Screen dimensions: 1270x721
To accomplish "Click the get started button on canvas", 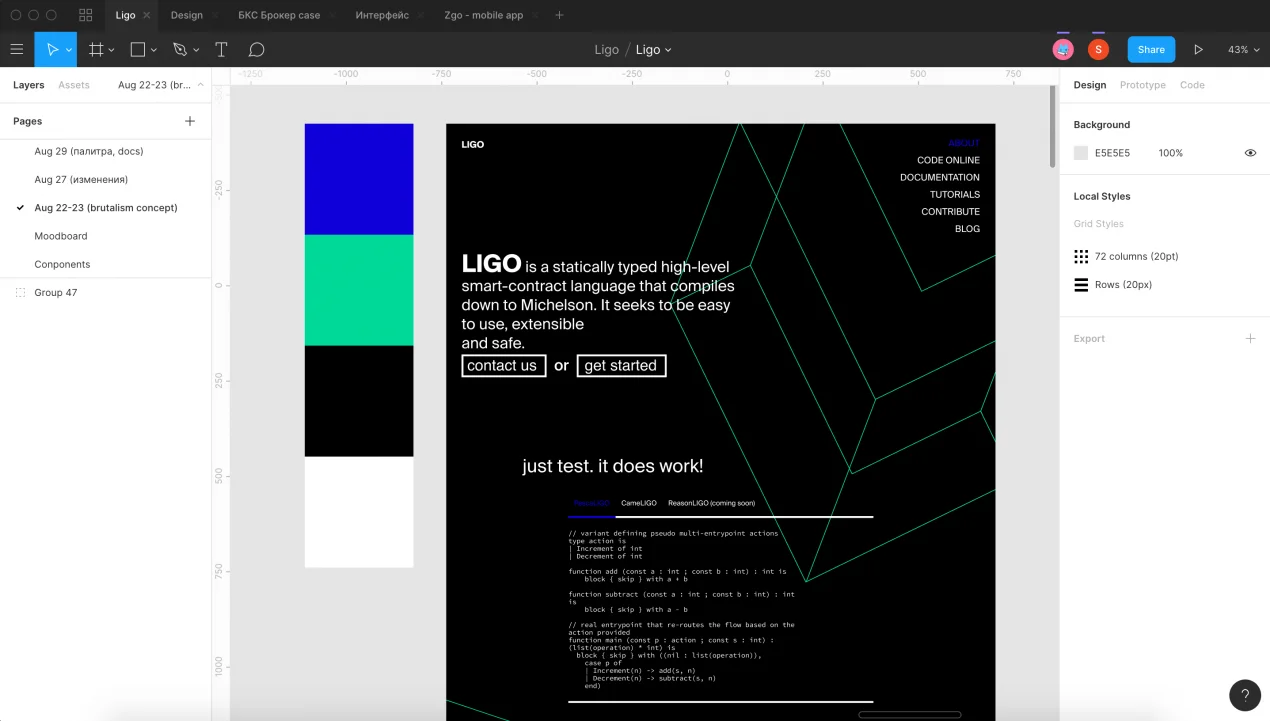I will [620, 366].
